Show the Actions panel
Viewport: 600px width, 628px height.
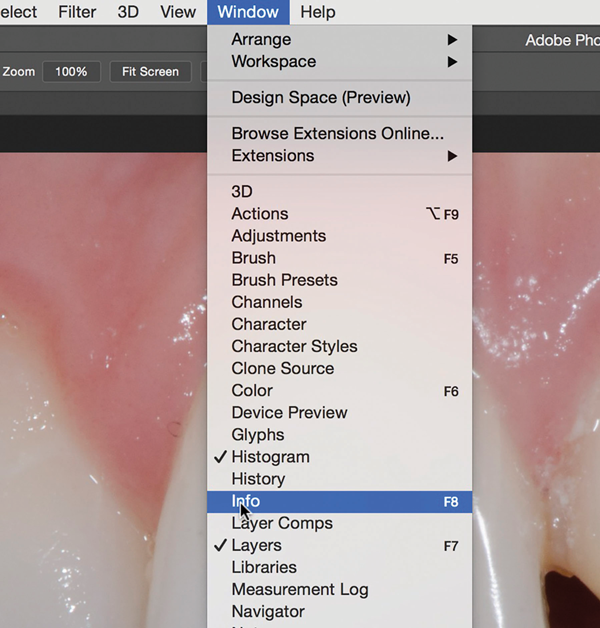pos(260,213)
